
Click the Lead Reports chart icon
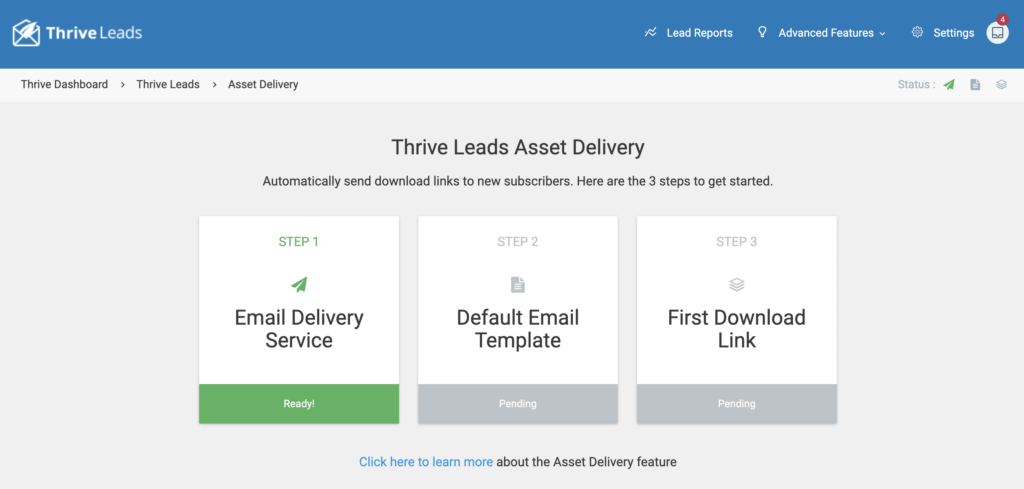(651, 33)
